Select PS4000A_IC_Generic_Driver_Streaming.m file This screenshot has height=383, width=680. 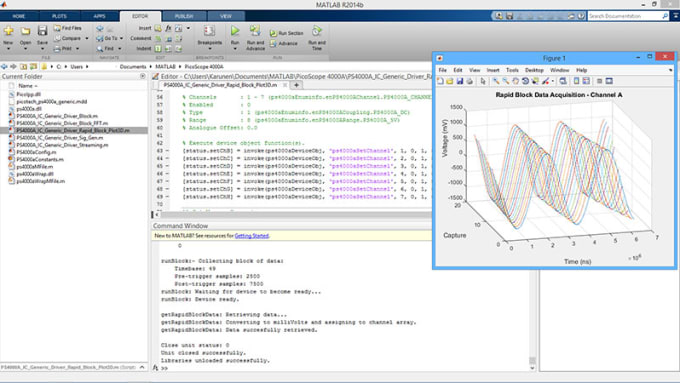coord(62,145)
